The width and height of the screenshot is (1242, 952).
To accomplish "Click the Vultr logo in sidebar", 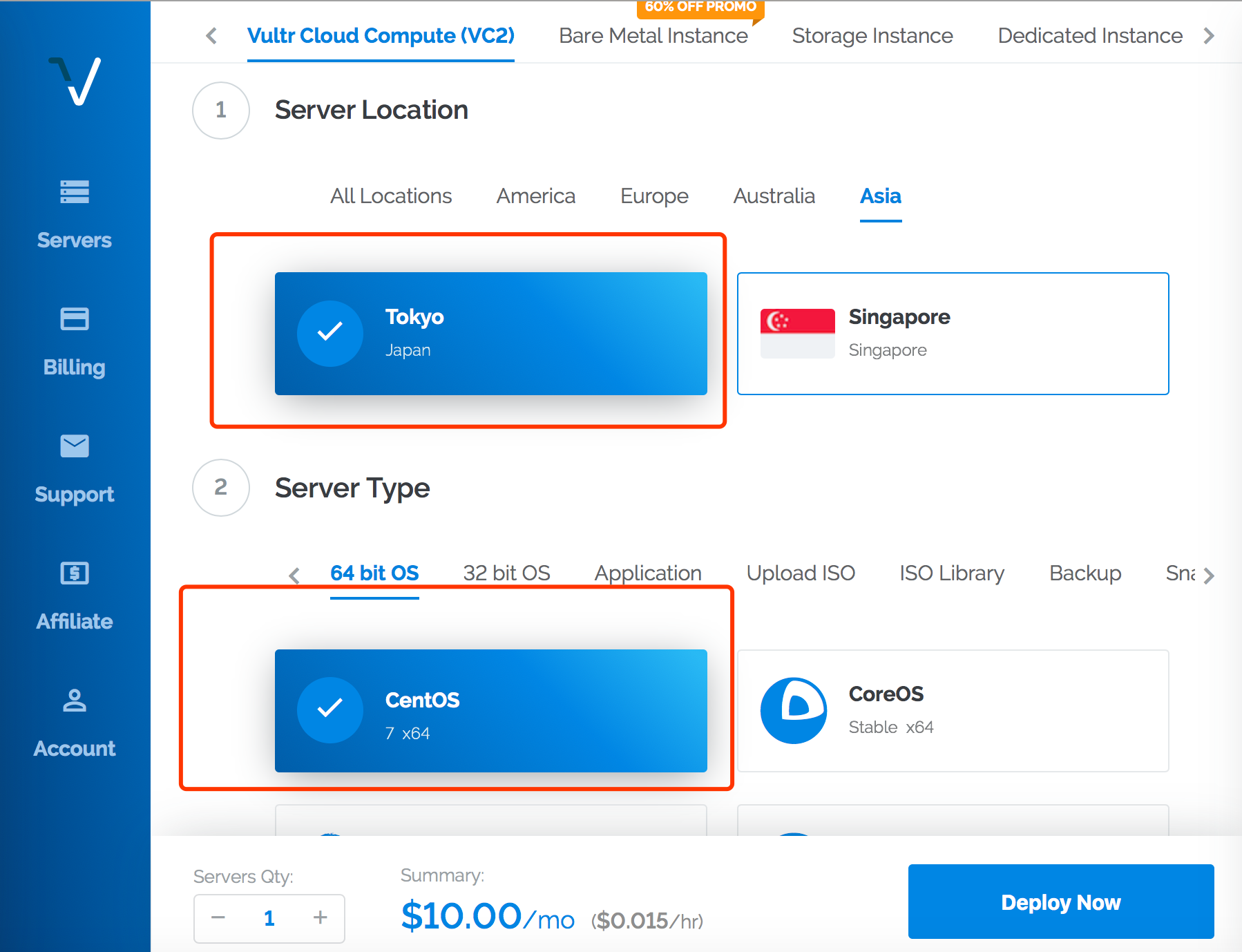I will (x=75, y=81).
